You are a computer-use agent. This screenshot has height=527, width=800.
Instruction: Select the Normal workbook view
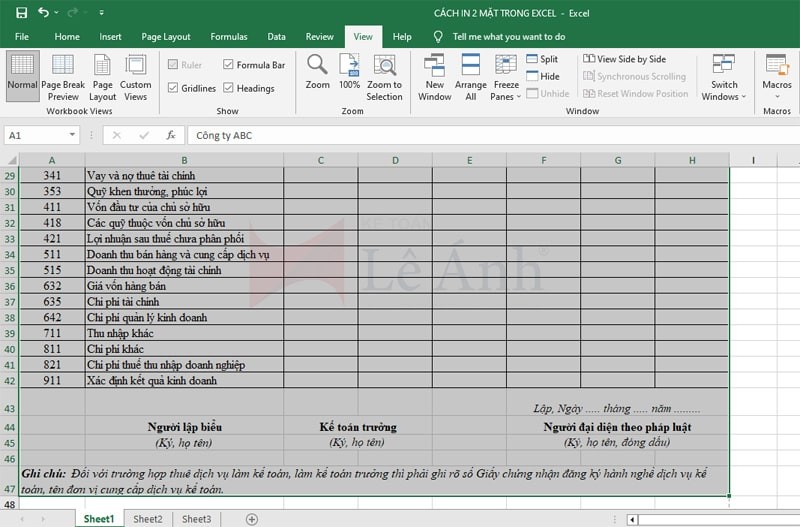(22, 76)
